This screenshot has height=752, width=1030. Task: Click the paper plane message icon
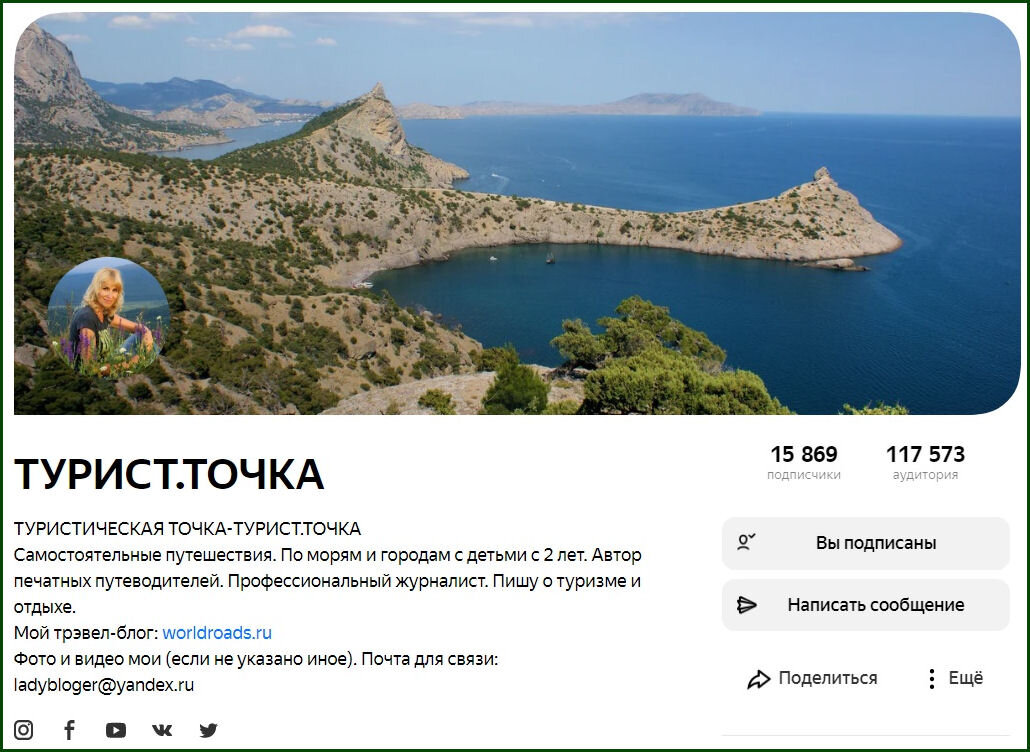[x=747, y=605]
